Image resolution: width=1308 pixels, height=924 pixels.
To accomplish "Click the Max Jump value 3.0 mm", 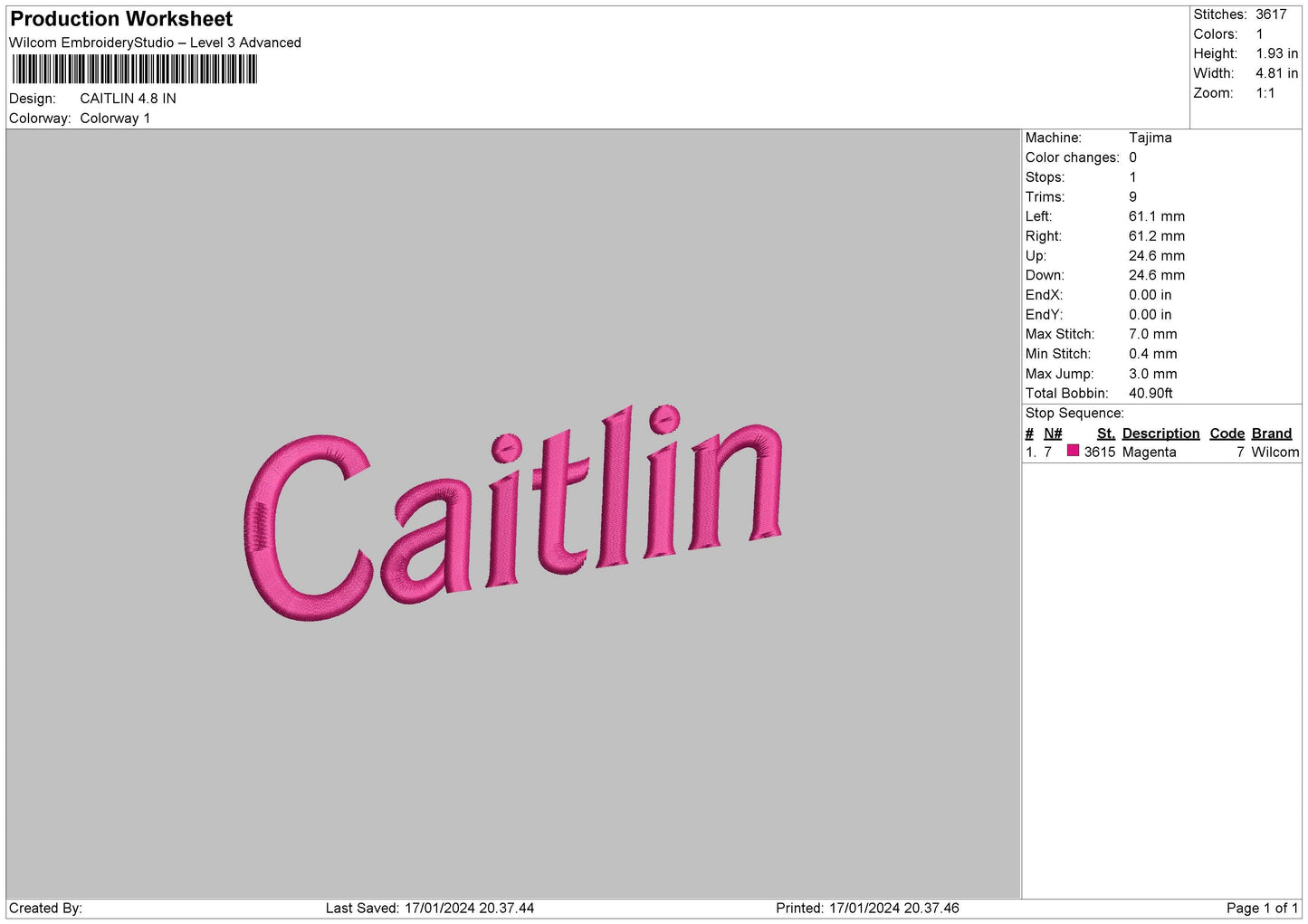I will 1152,374.
